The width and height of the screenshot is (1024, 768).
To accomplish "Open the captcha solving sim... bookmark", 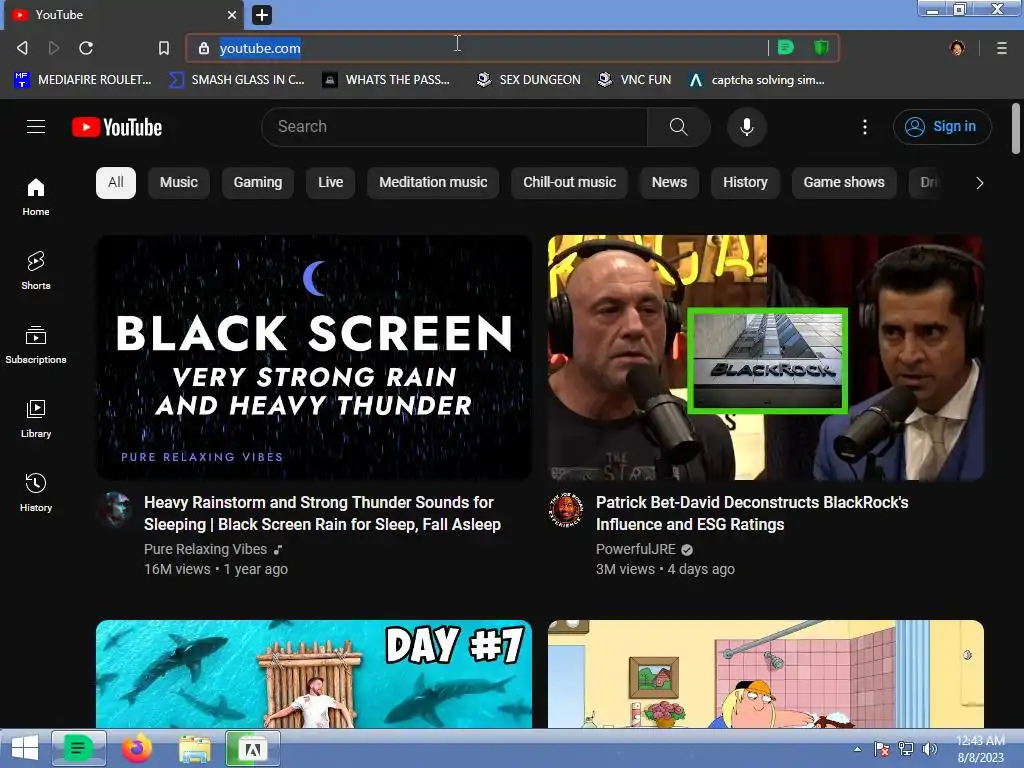I will click(x=757, y=80).
